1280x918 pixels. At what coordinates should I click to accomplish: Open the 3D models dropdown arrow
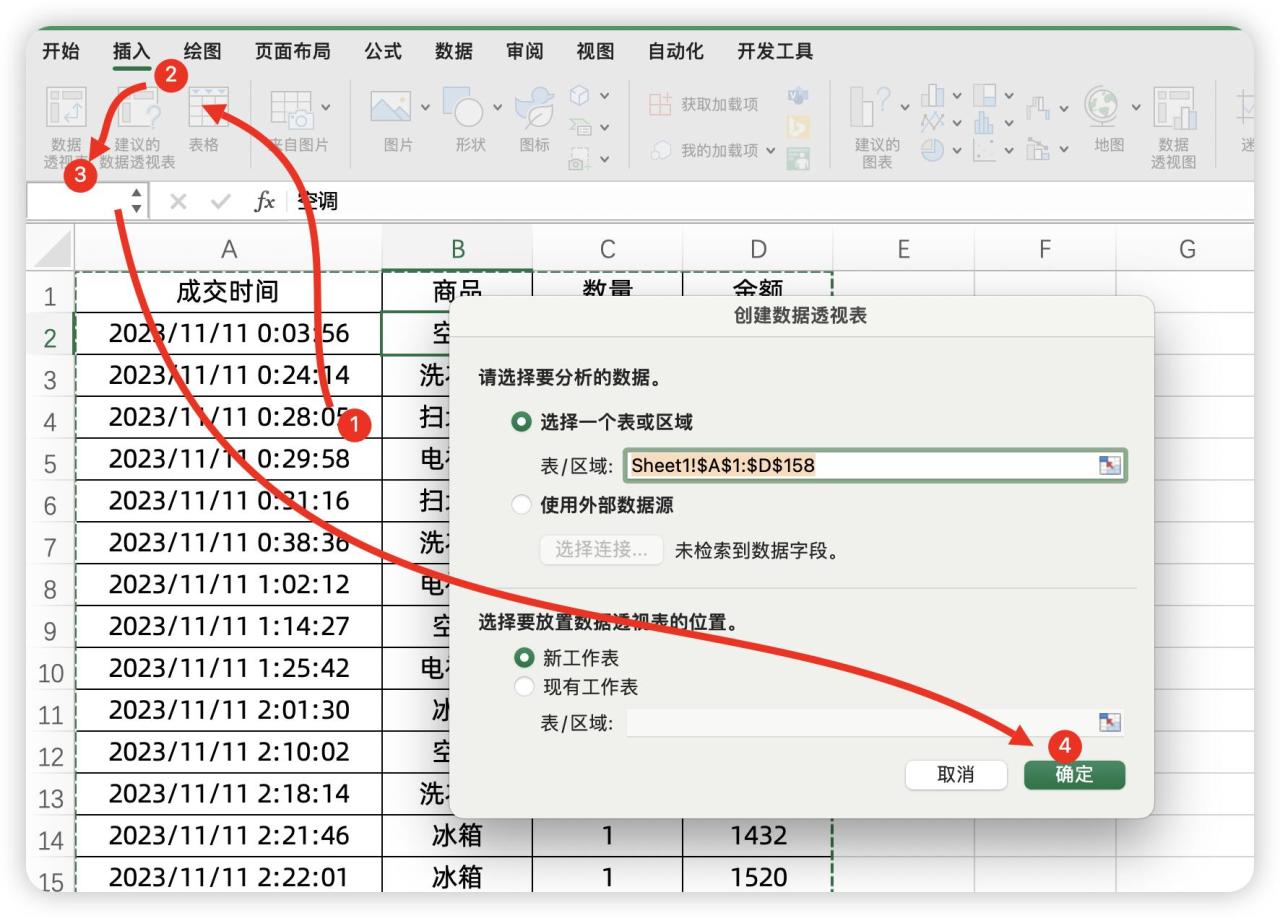tap(604, 96)
